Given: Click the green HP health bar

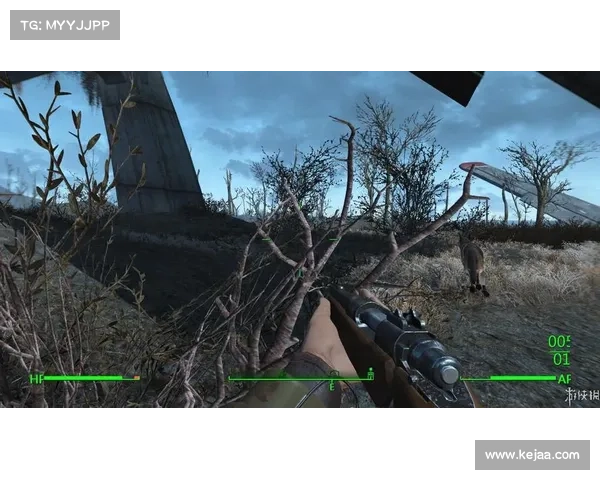Looking at the screenshot, I should [x=92, y=378].
